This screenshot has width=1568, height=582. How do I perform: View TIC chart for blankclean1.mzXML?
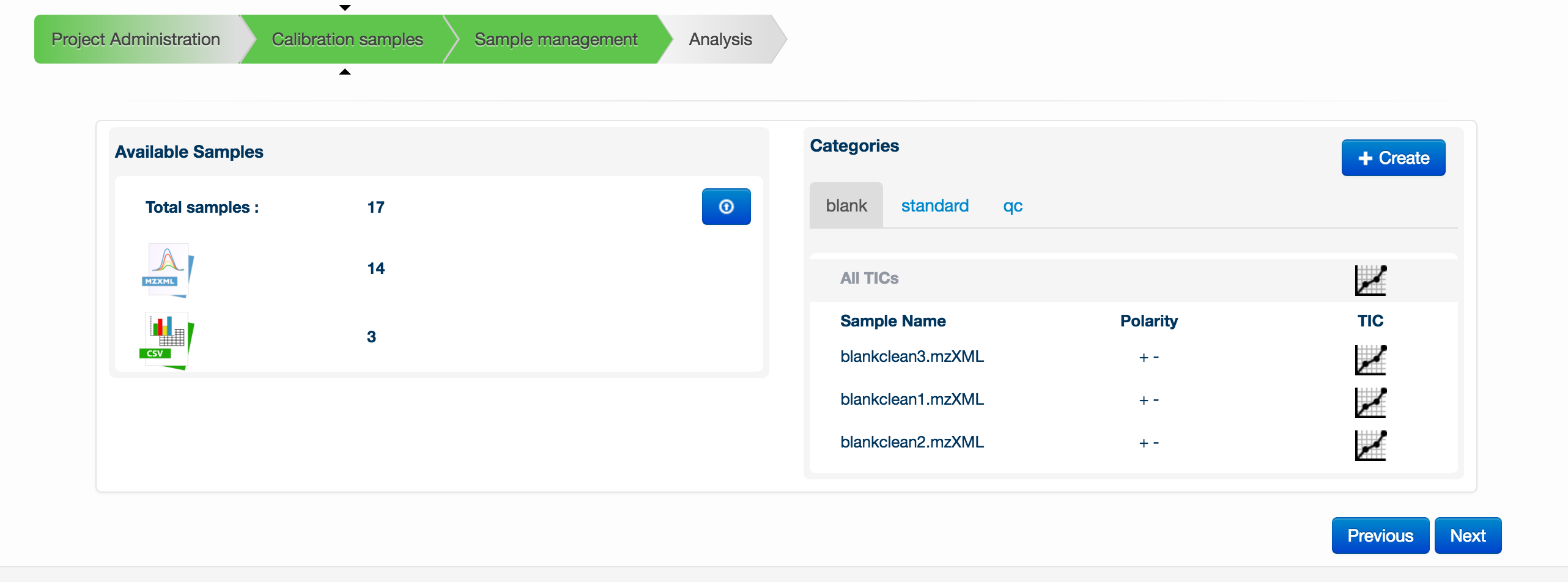(1370, 403)
